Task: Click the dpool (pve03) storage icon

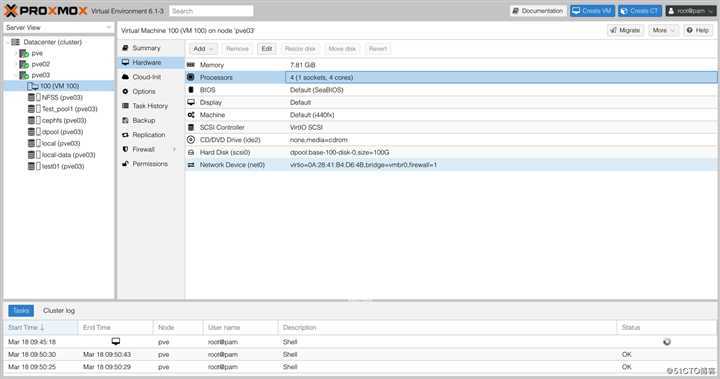Action: tap(34, 132)
